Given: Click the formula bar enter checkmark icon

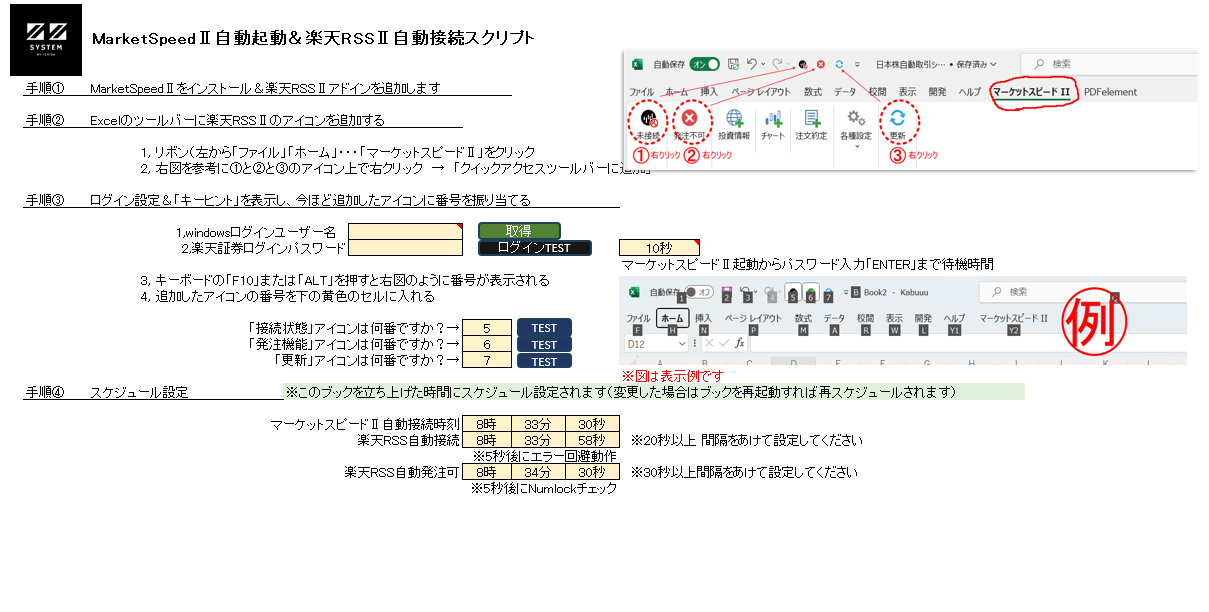Looking at the screenshot, I should point(722,343).
